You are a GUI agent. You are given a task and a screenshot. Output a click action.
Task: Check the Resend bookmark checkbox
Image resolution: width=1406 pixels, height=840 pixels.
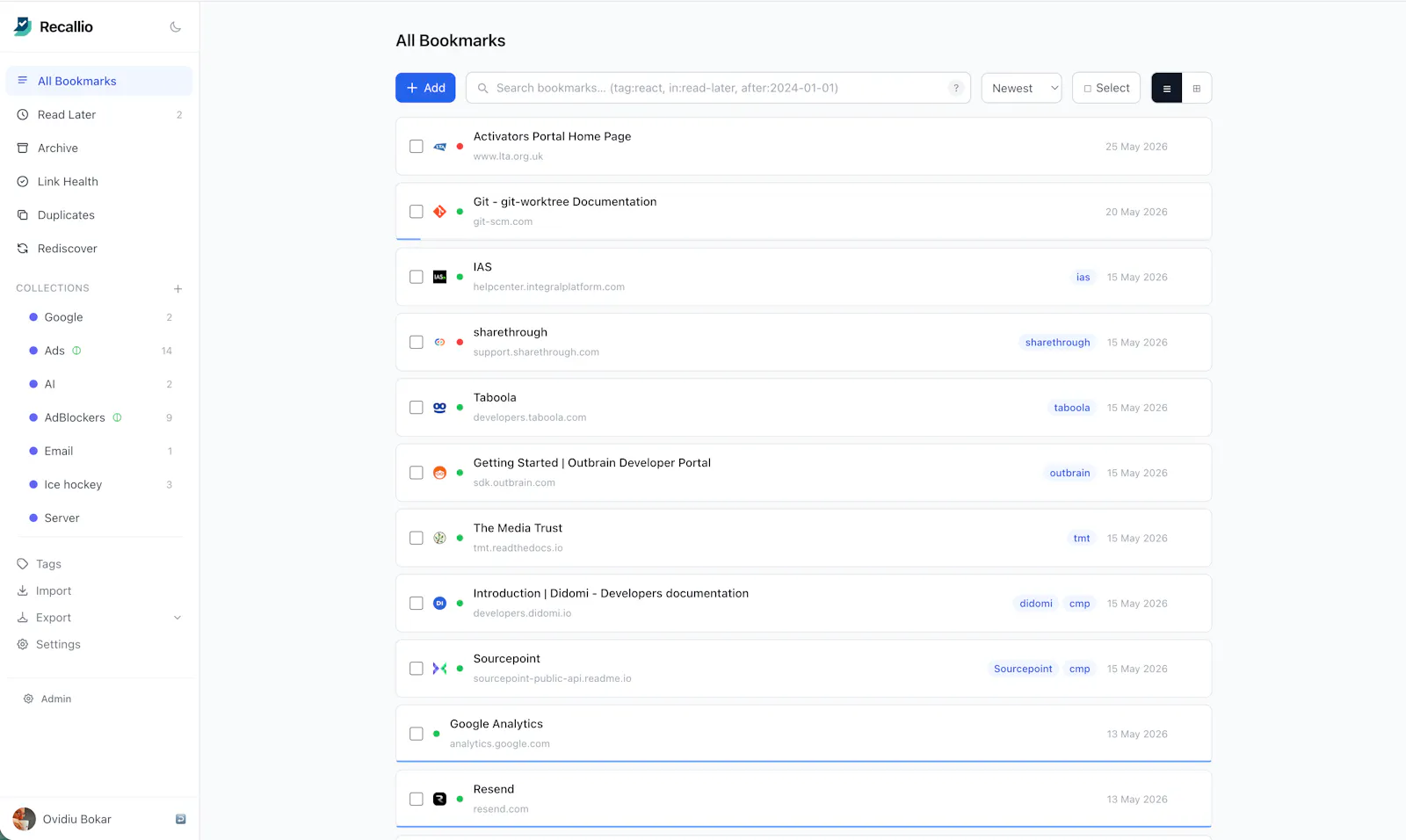pyautogui.click(x=417, y=799)
